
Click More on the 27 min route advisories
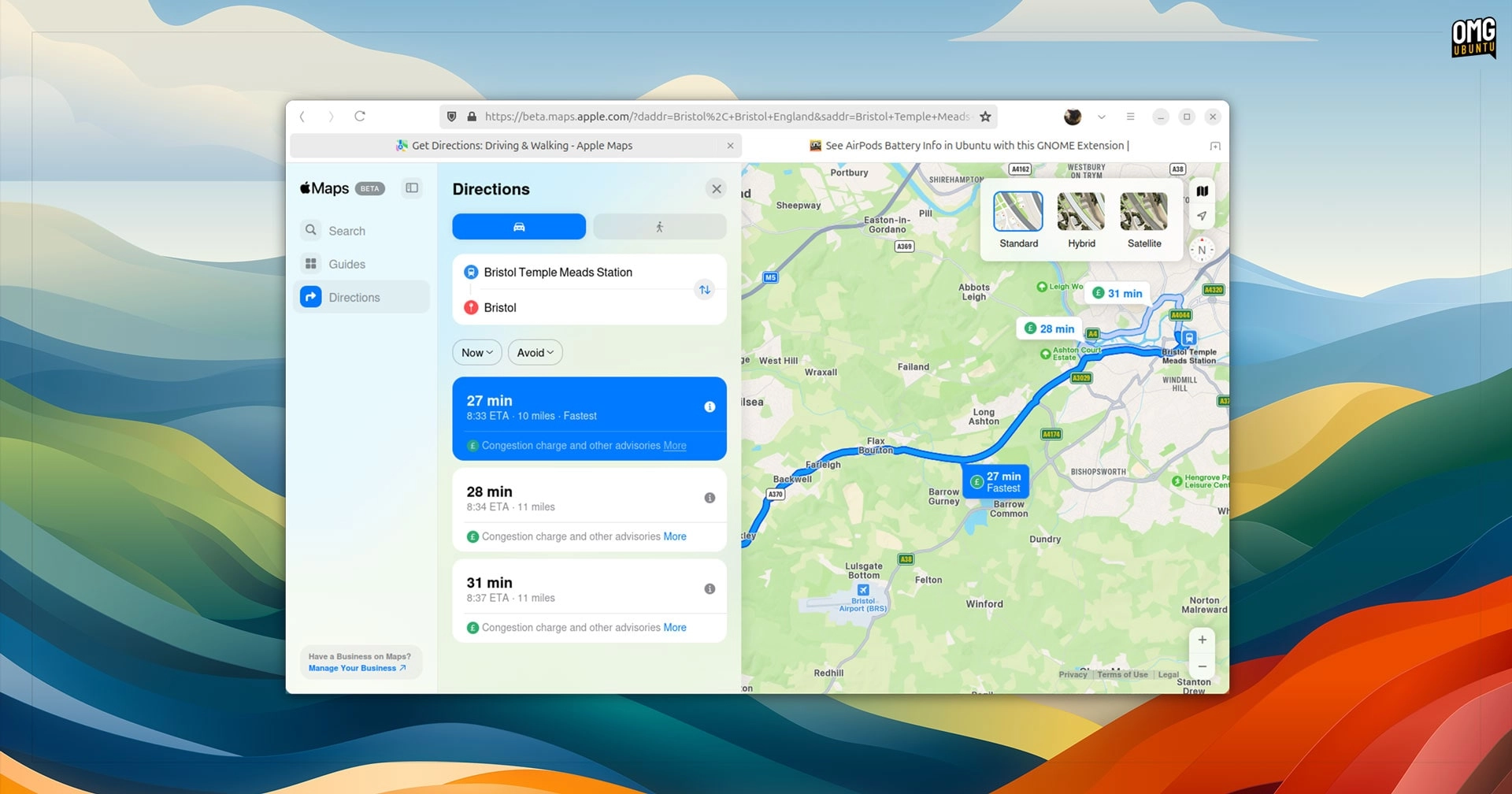click(x=675, y=446)
